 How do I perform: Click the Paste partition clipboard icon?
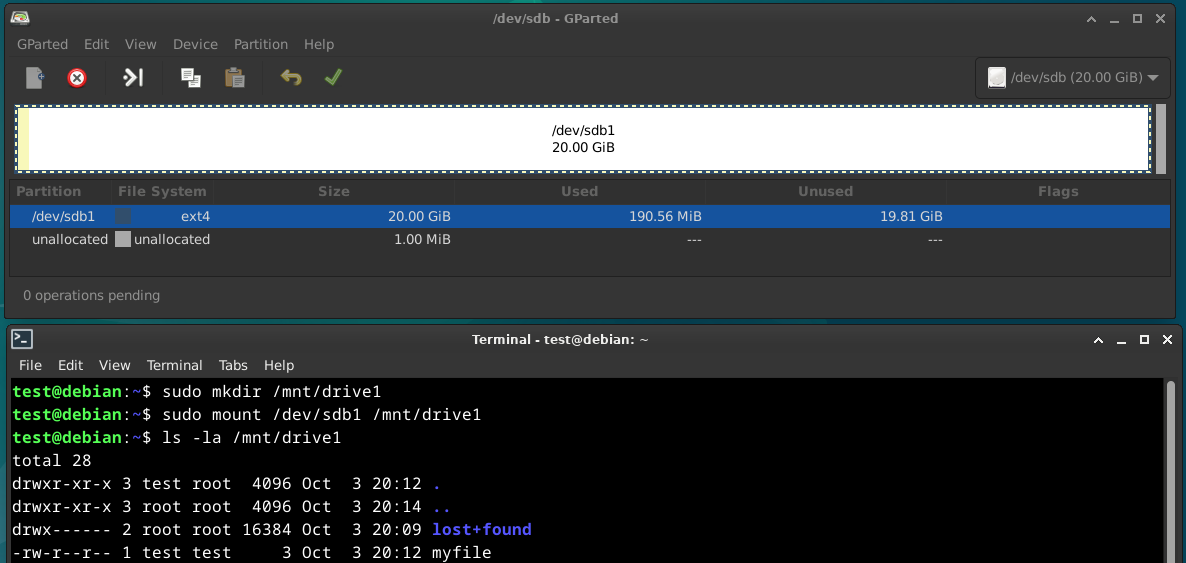[235, 78]
